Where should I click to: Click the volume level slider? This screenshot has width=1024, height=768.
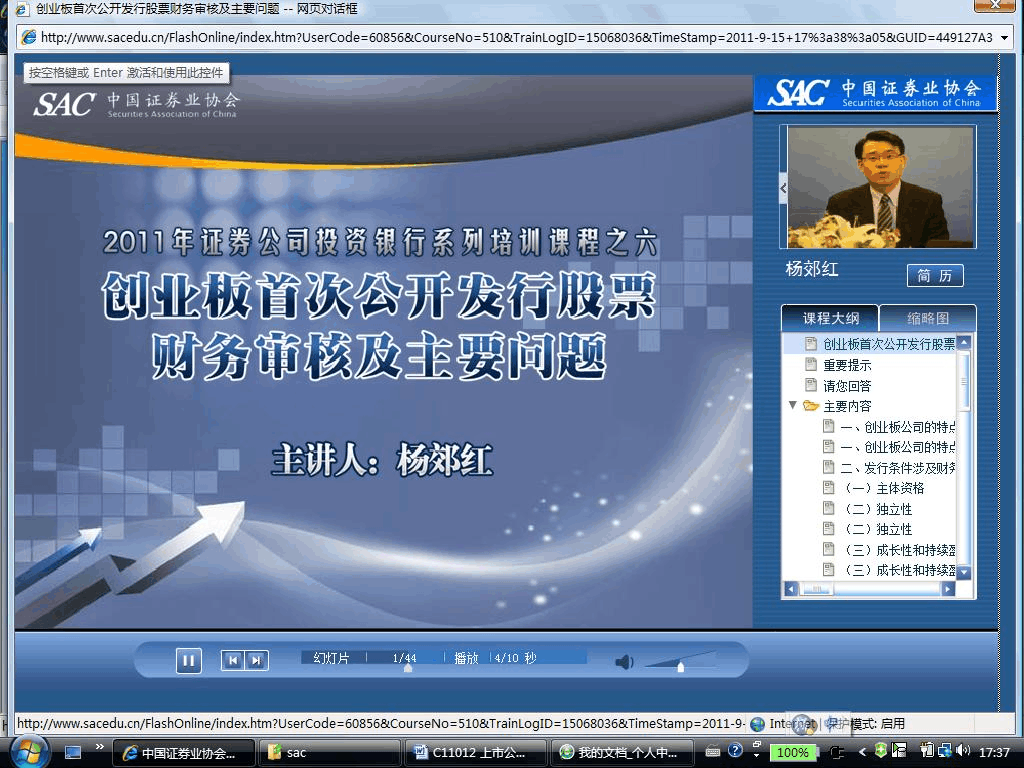pos(681,663)
